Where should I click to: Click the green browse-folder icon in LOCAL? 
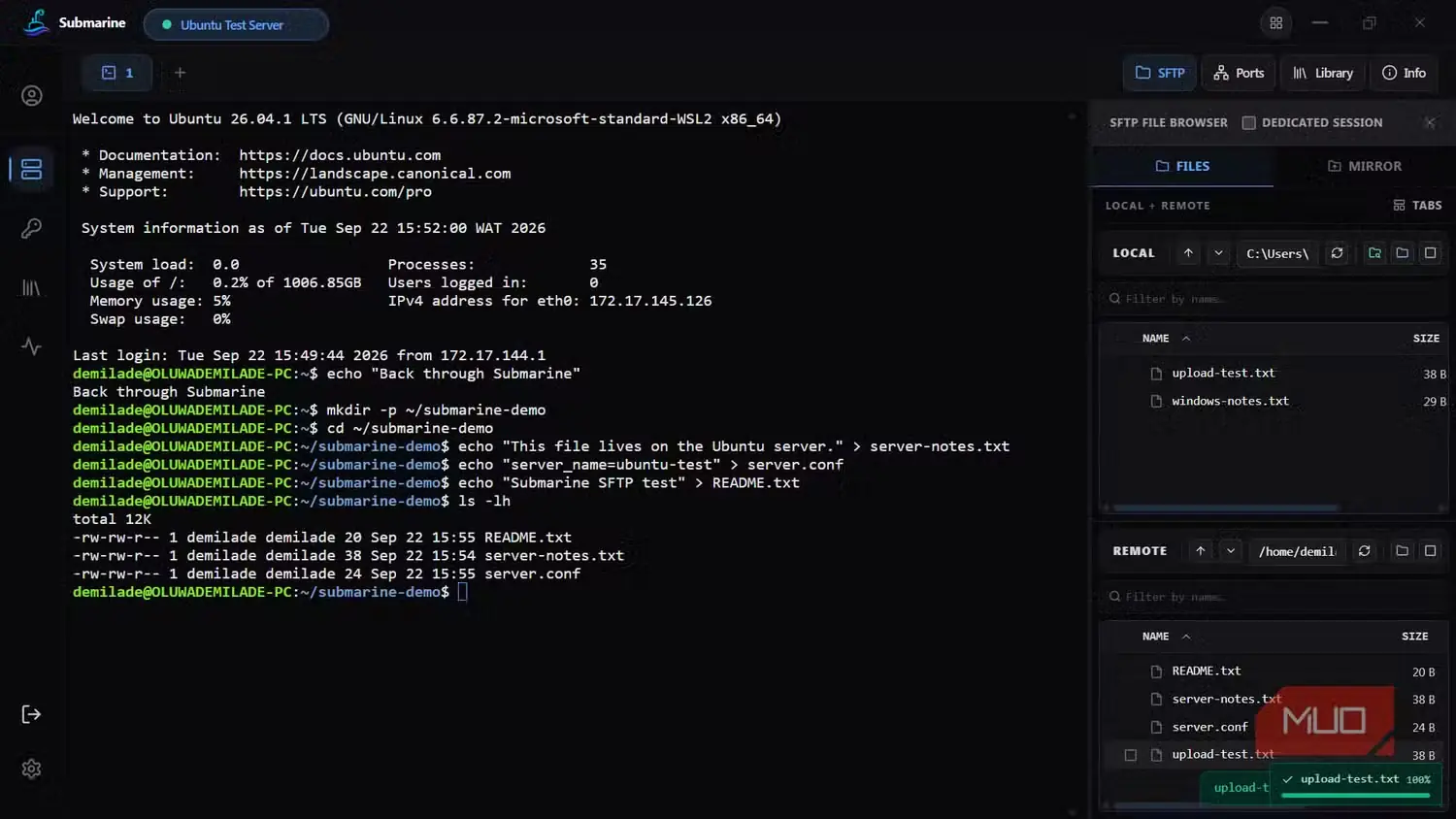[x=1374, y=253]
